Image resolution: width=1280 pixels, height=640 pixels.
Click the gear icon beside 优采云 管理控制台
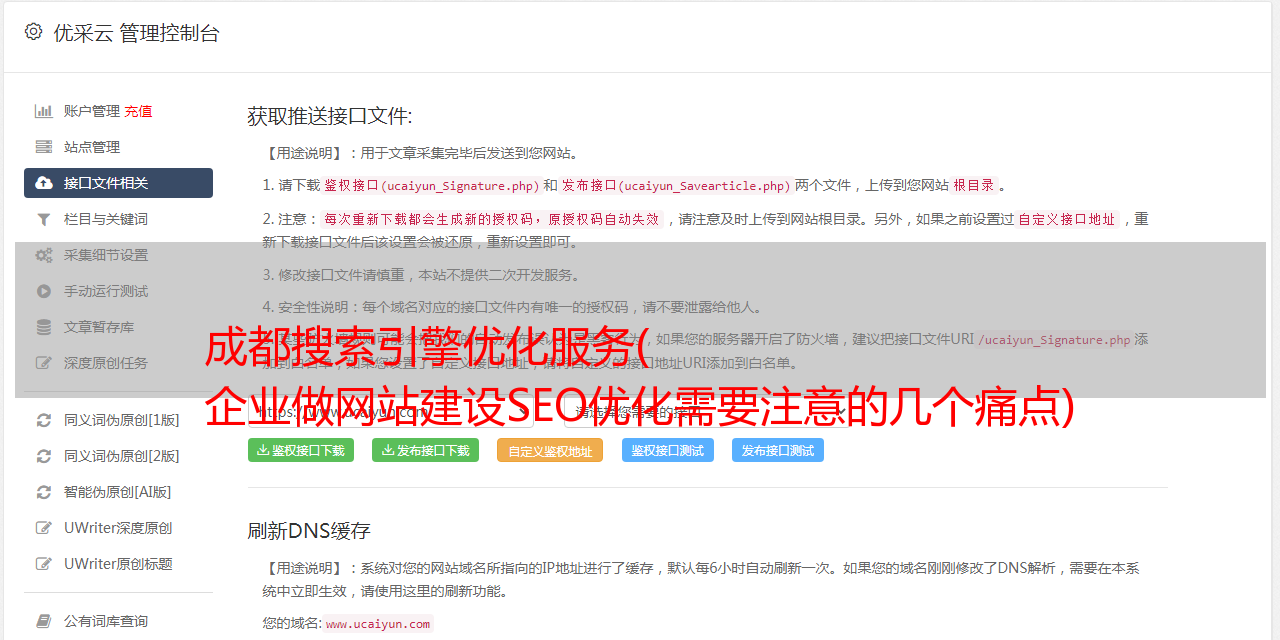click(x=33, y=32)
